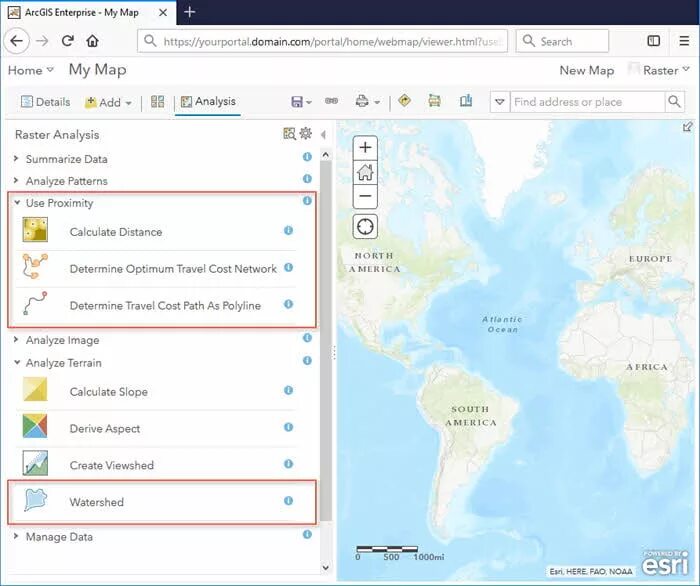Show info for Manage Data
The image size is (700, 586).
[307, 534]
